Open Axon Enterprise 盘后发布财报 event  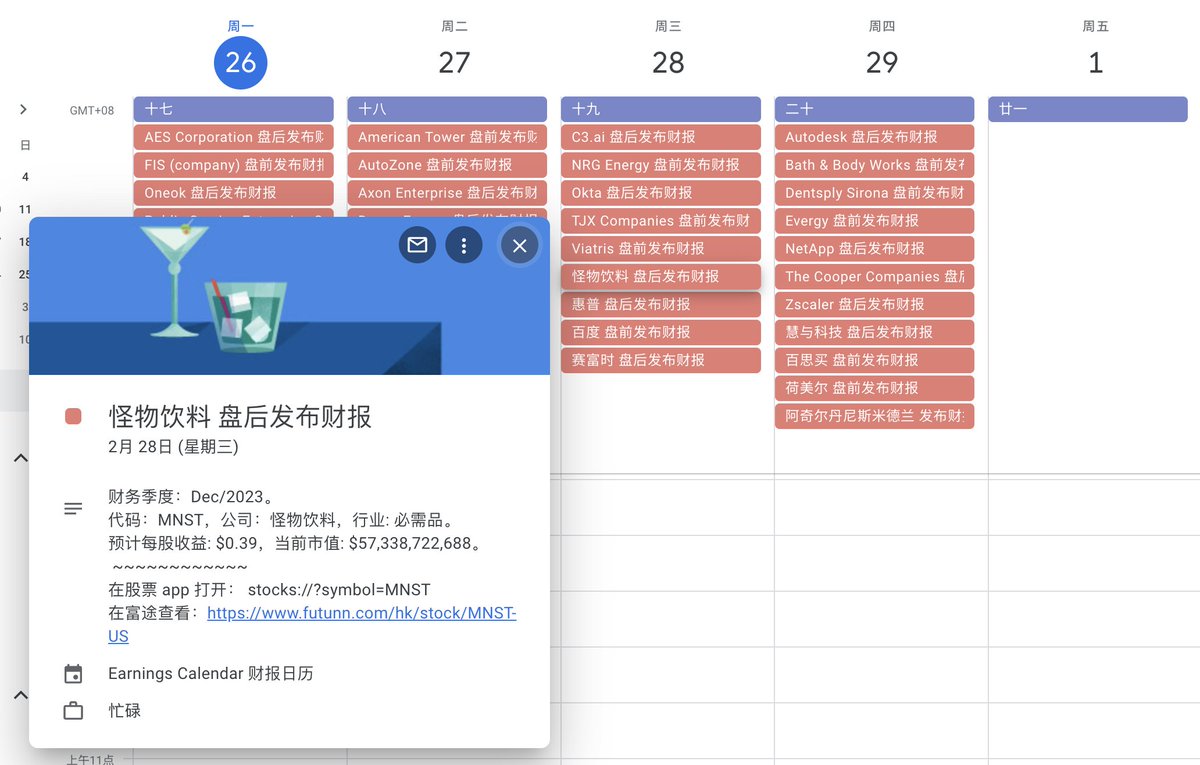447,193
